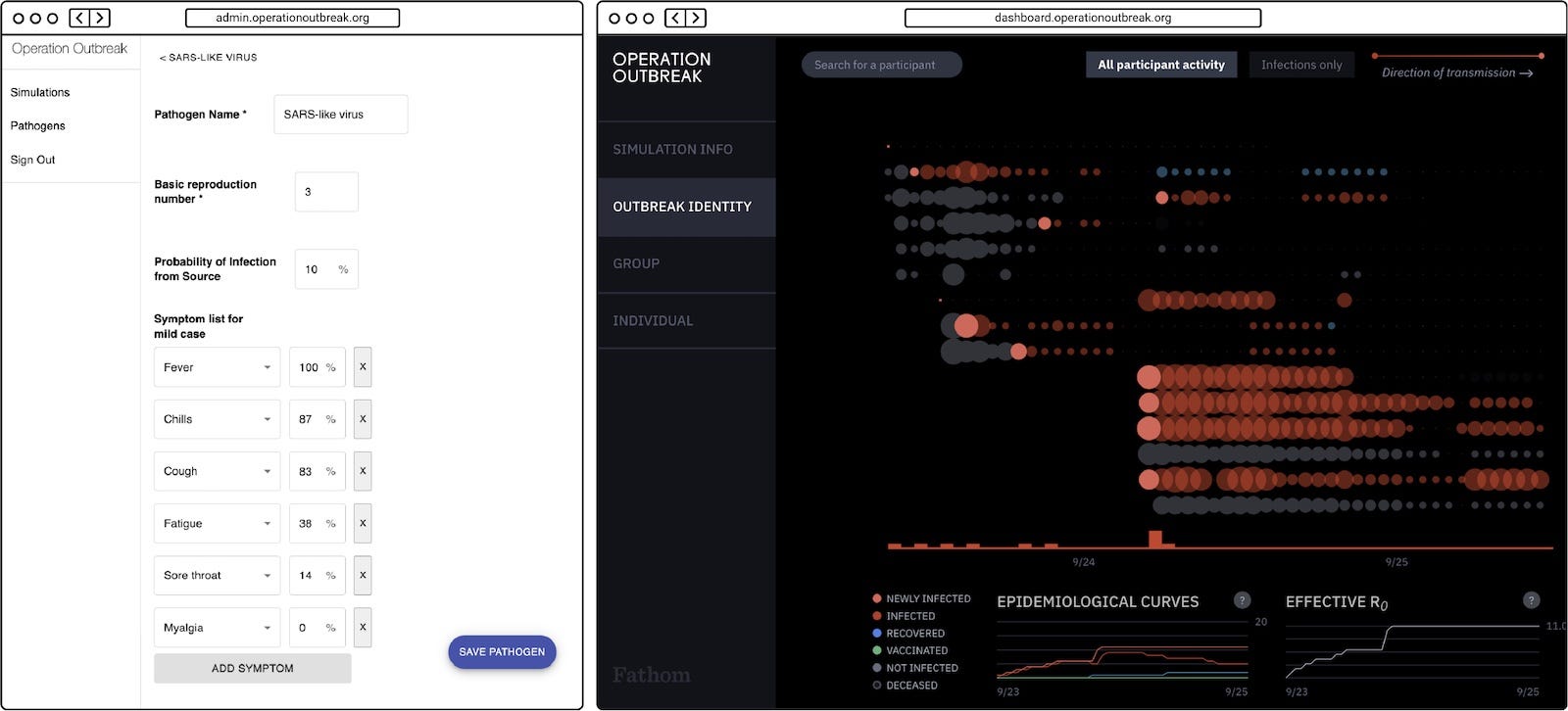This screenshot has height=711, width=1568.
Task: Click the admin.operationoutbreak.org address bar
Action: pos(292,18)
